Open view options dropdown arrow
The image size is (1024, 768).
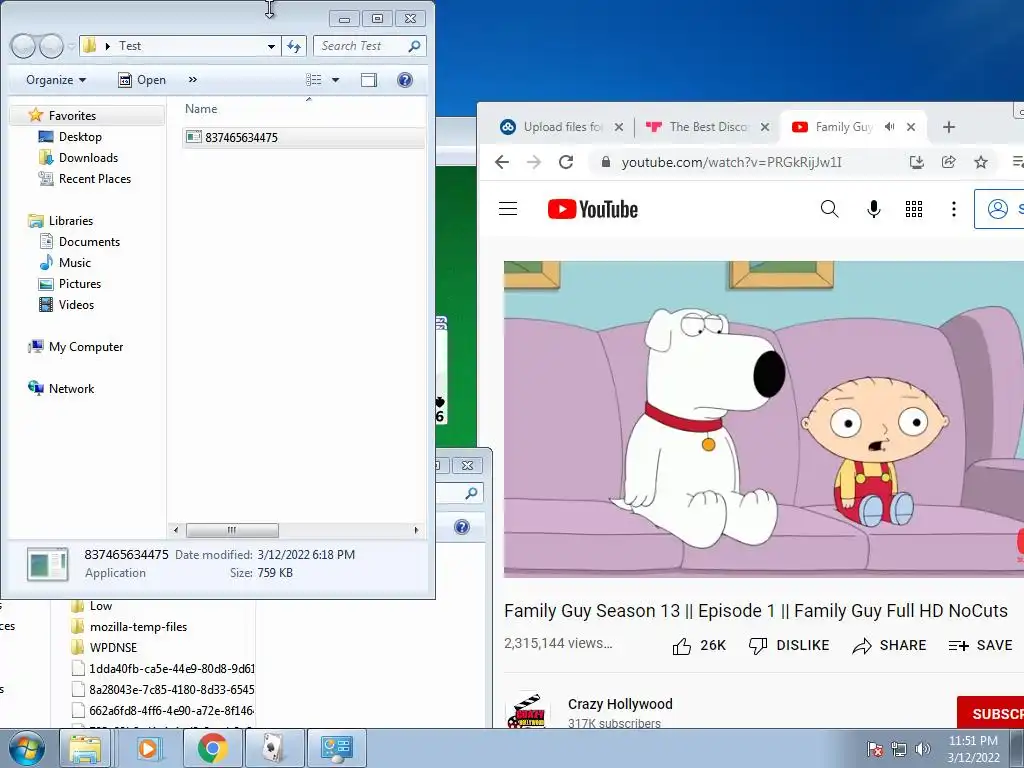336,80
